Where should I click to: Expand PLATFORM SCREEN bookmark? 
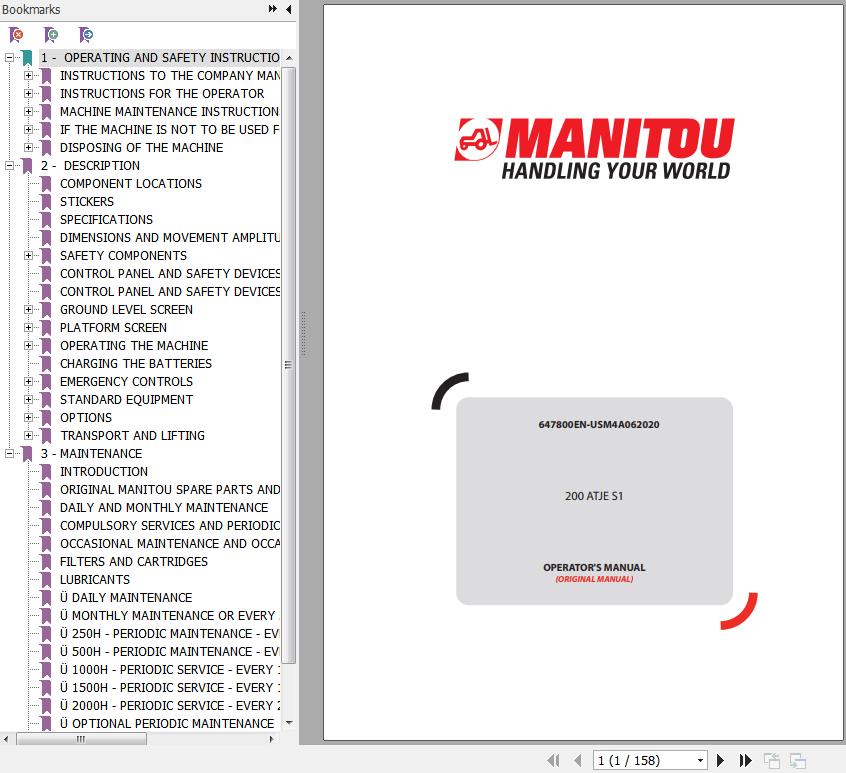(x=29, y=327)
